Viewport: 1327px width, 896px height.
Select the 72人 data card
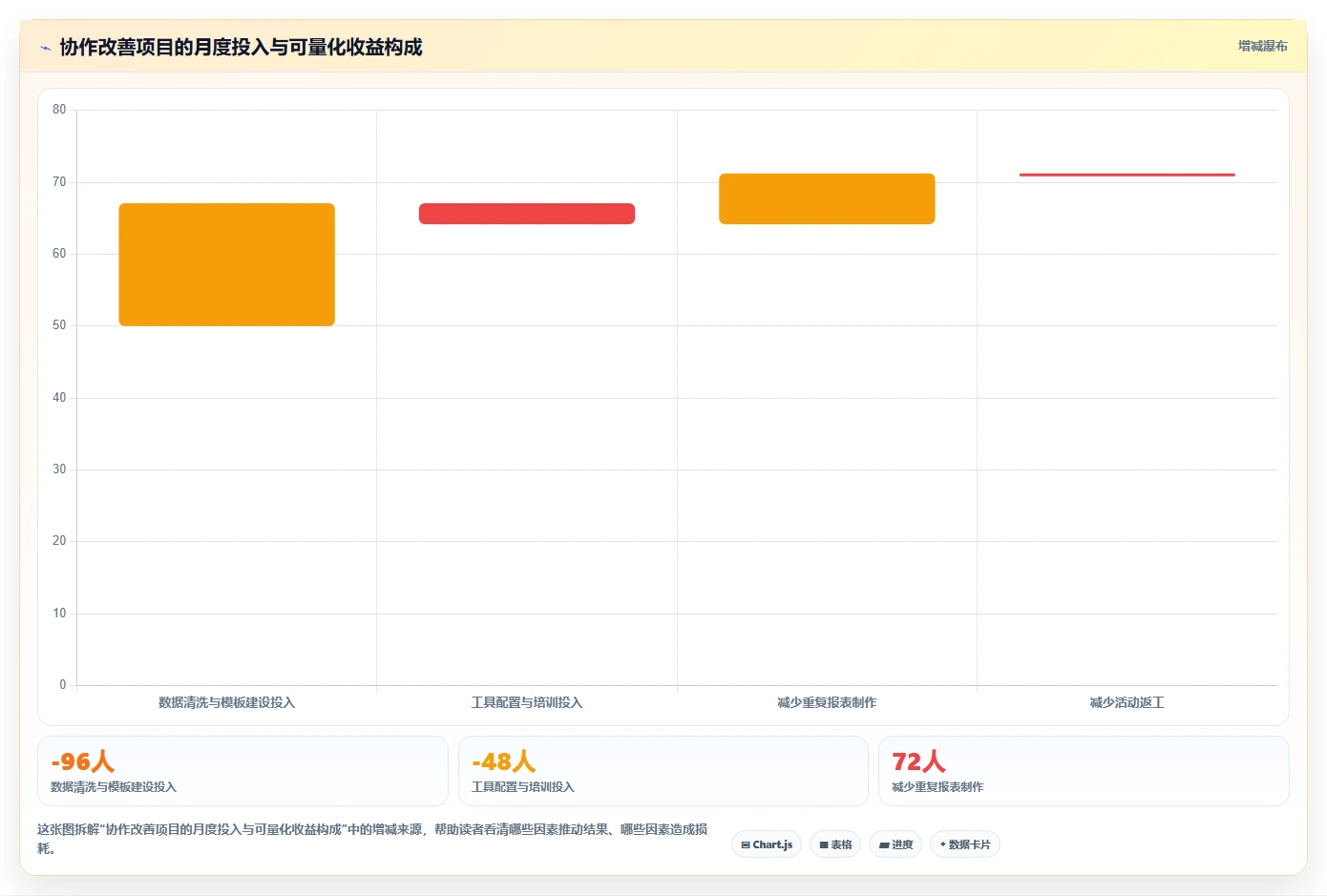point(1084,771)
